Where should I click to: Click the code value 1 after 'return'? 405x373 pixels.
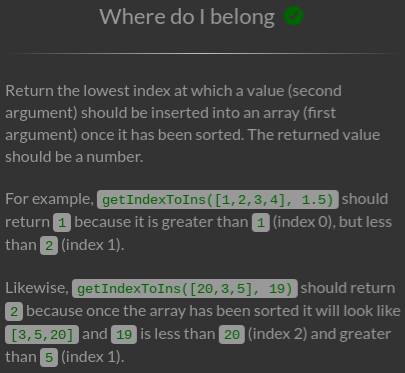[x=62, y=223]
